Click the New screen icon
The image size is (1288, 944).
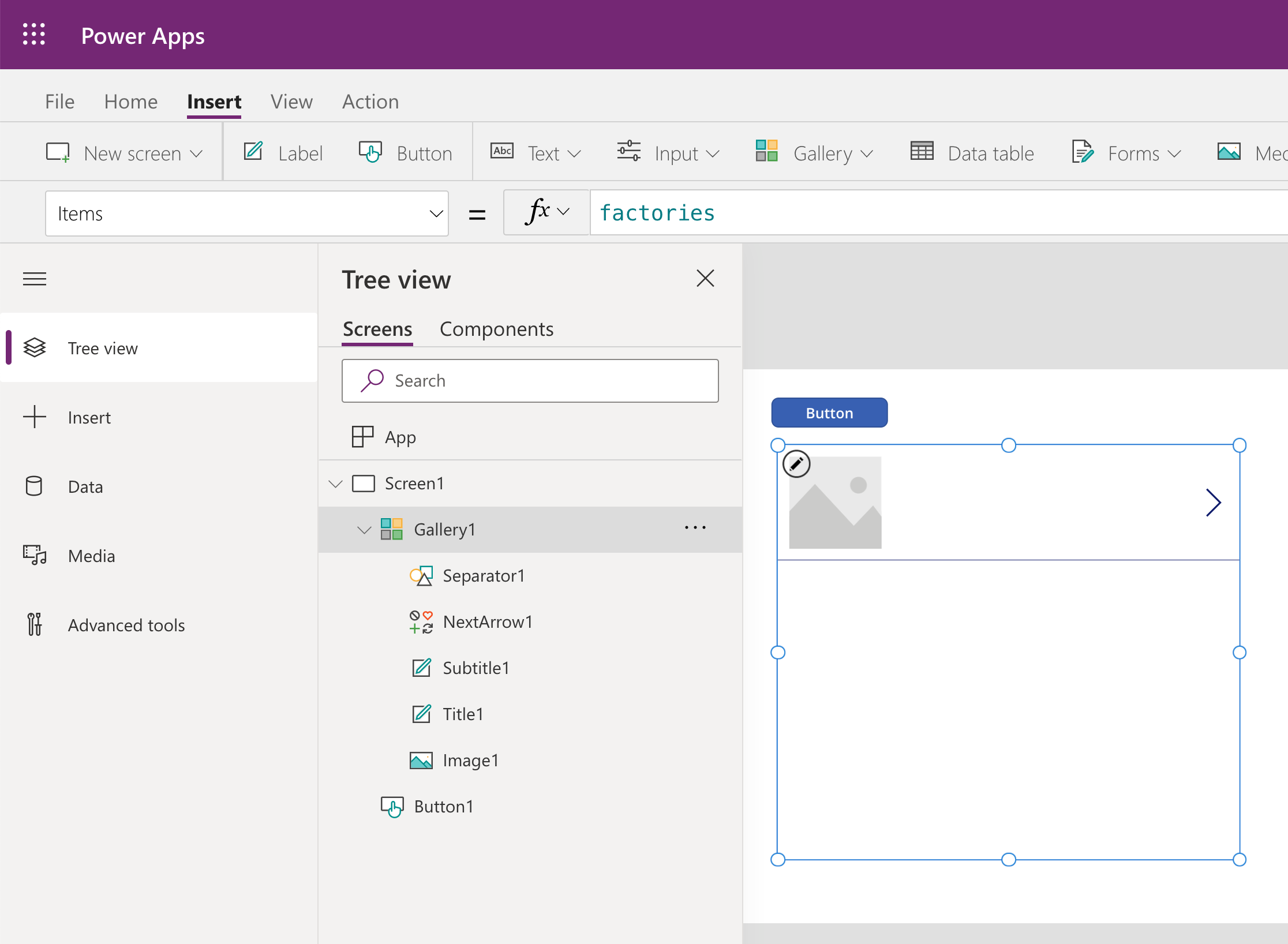pyautogui.click(x=58, y=153)
